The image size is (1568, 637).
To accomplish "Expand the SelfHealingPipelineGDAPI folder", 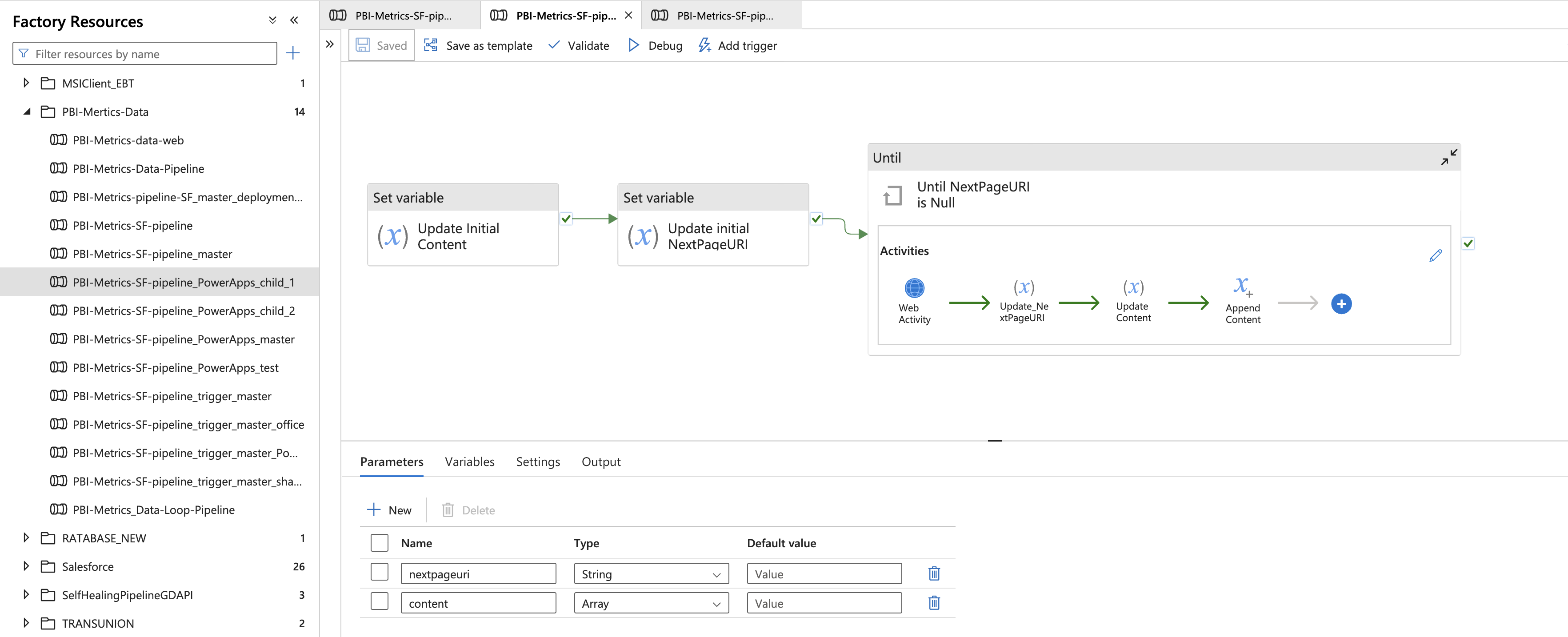I will click(26, 594).
